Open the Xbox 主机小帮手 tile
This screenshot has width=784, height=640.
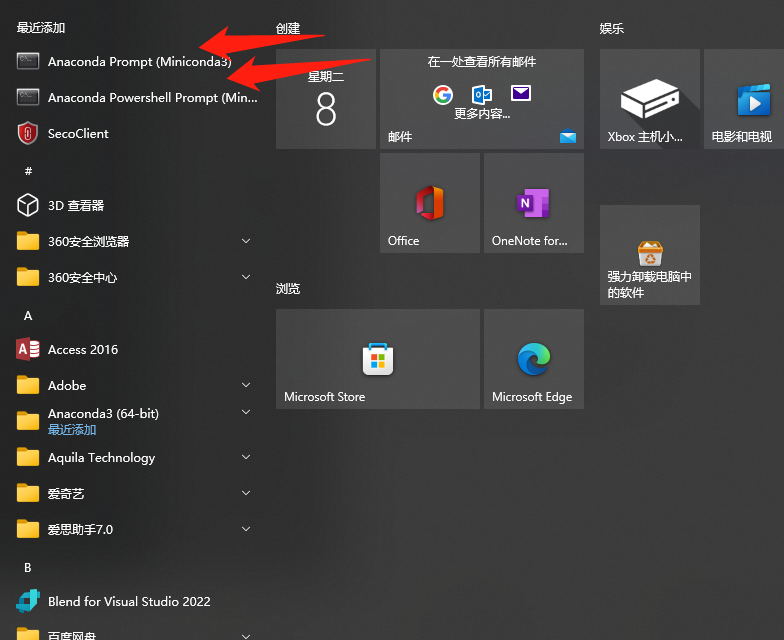(650, 99)
